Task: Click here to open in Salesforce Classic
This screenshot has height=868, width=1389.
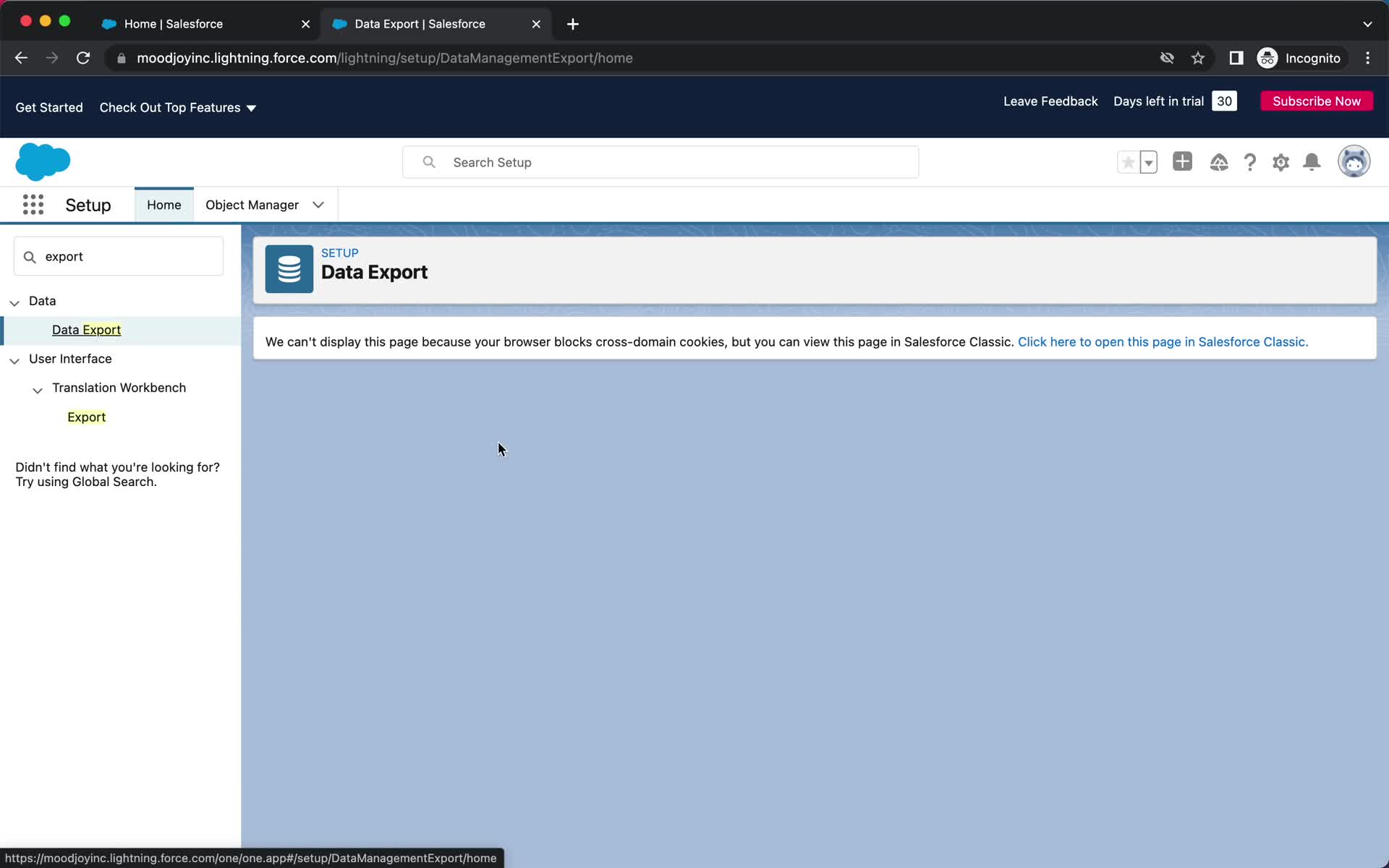Action: tap(1162, 341)
